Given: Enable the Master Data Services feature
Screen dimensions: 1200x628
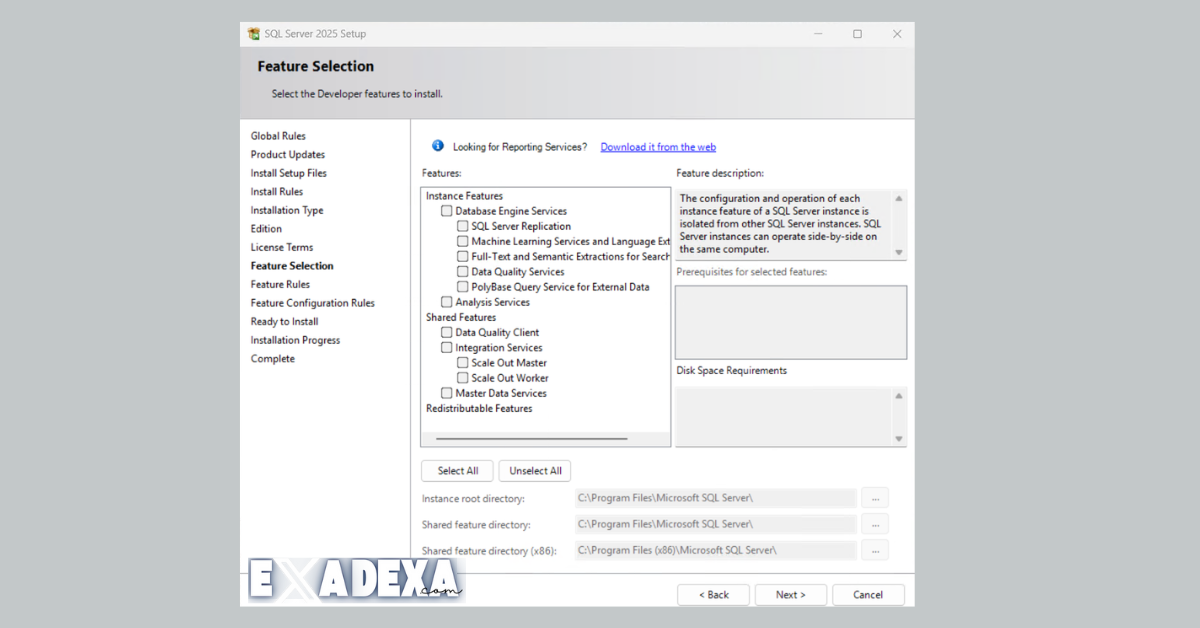Looking at the screenshot, I should 446,392.
